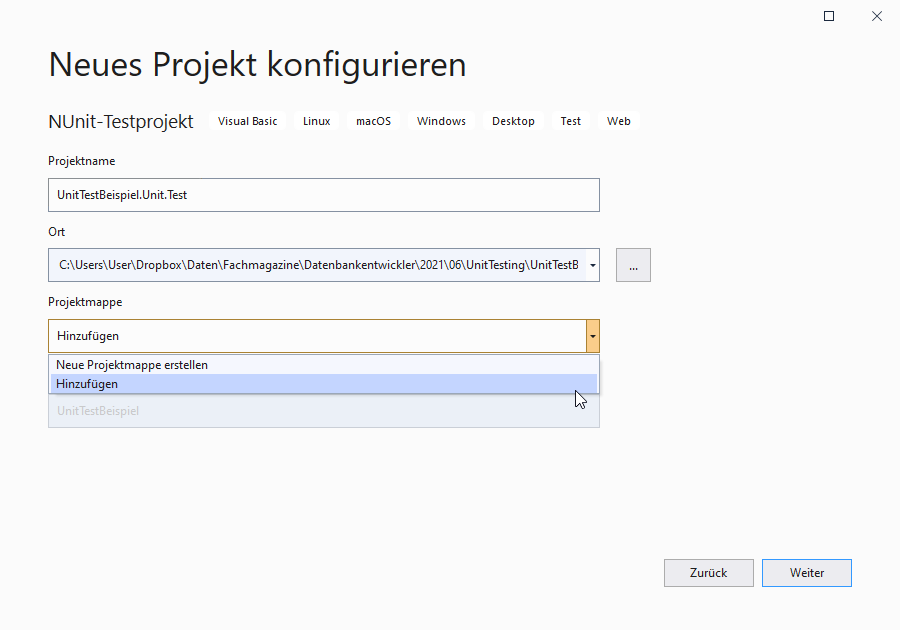Go back with the Zurück button
This screenshot has width=900, height=630.
pos(709,572)
